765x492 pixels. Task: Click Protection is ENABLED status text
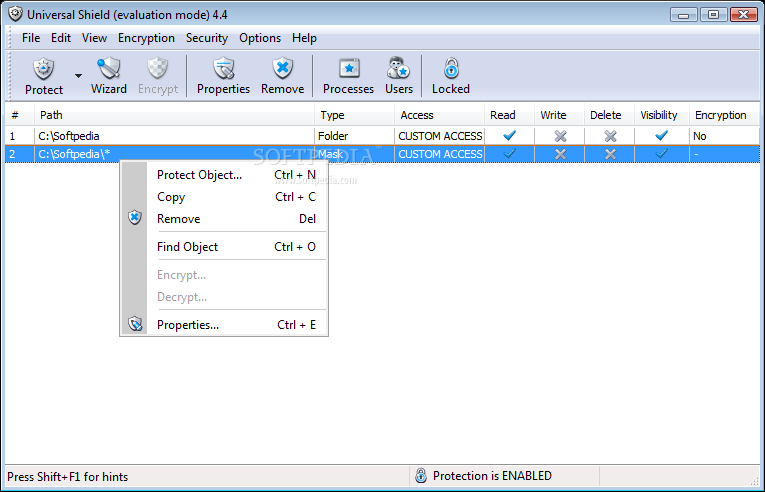pyautogui.click(x=492, y=475)
